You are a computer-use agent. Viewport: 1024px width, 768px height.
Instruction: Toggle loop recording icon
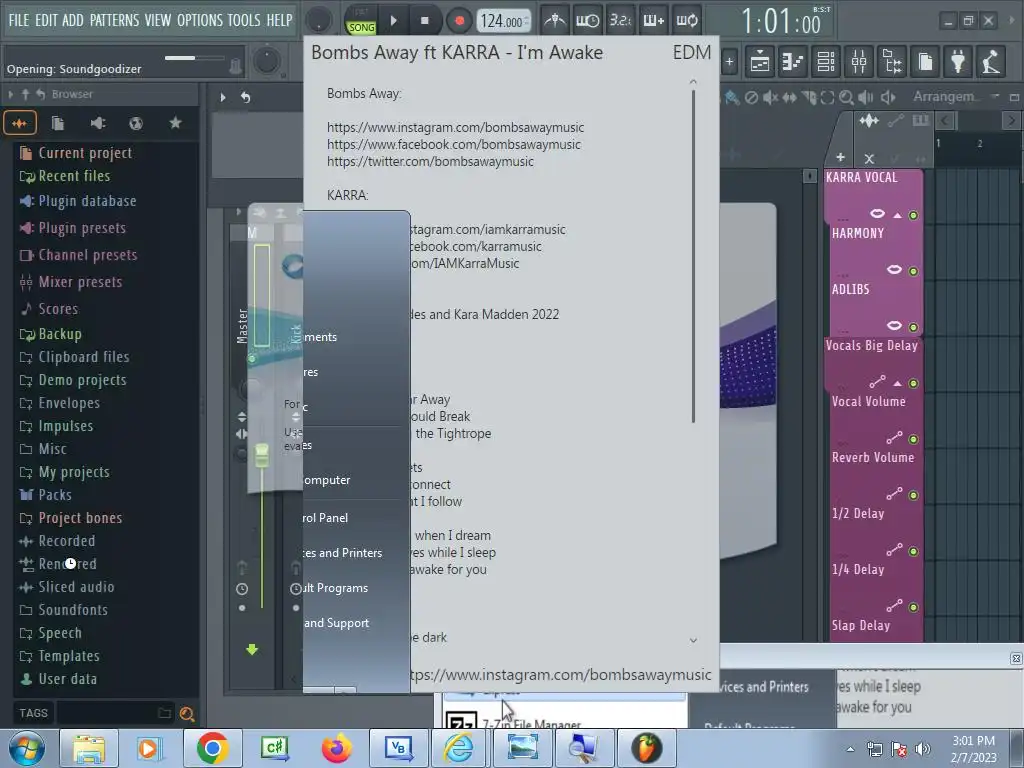687,21
